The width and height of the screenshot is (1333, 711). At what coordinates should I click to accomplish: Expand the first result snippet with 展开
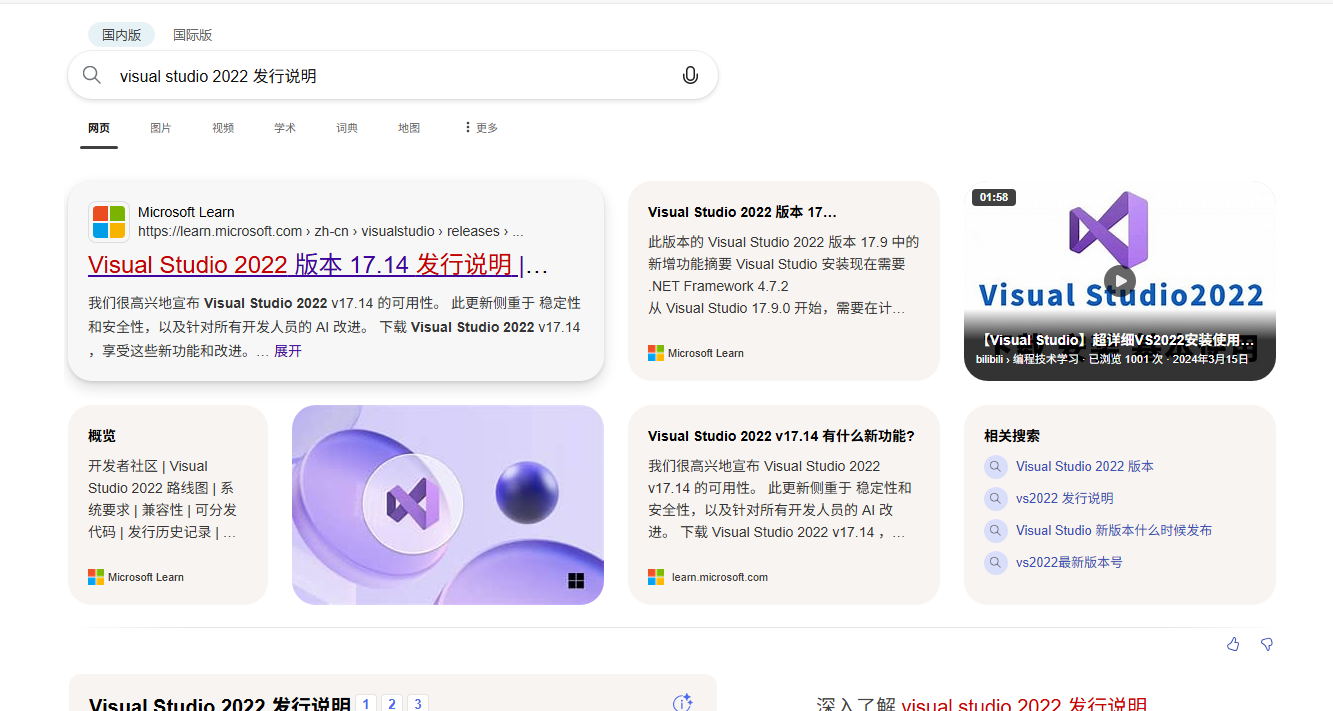point(288,351)
